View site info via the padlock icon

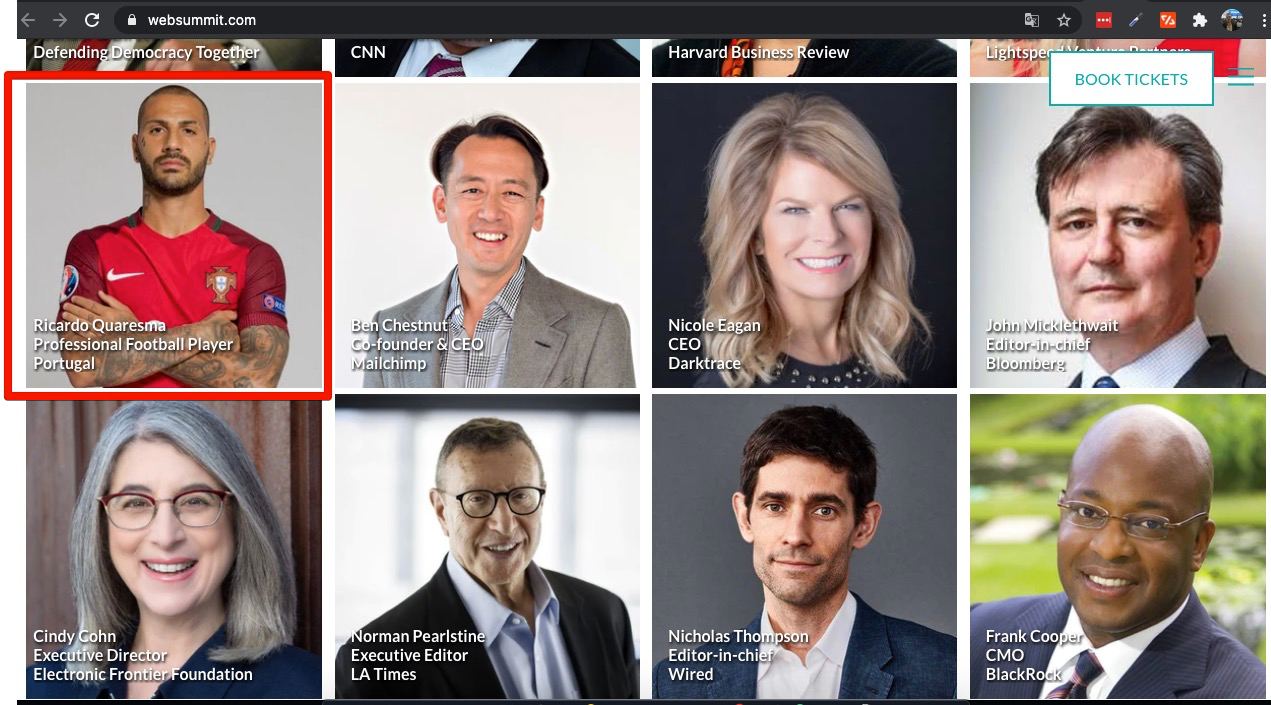click(131, 20)
